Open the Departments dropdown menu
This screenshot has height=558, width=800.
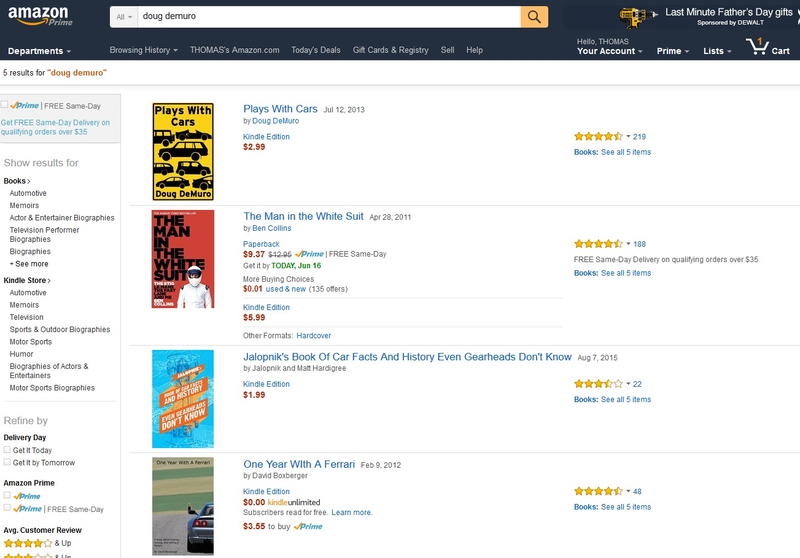(x=39, y=51)
